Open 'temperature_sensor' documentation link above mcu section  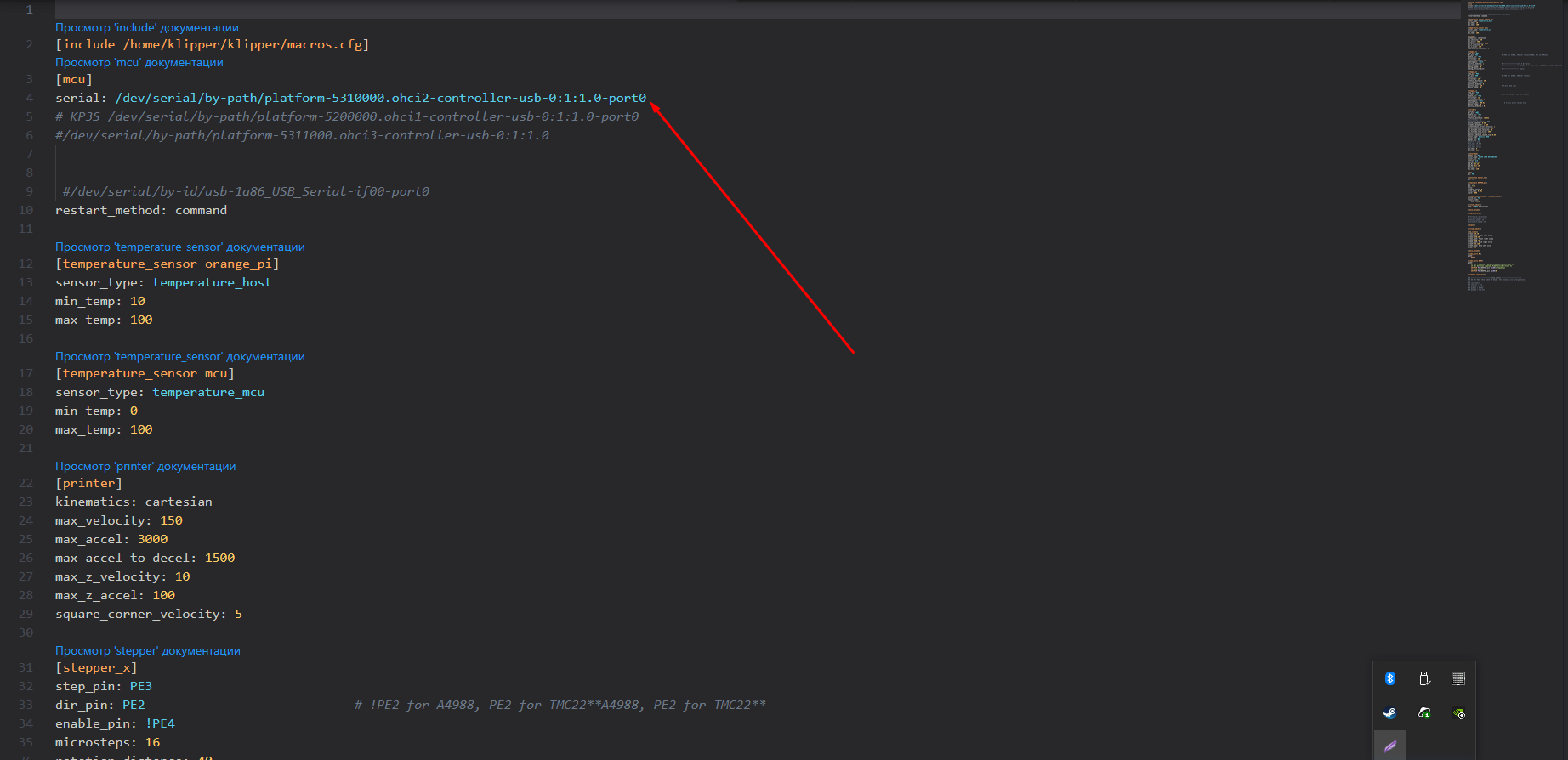179,356
